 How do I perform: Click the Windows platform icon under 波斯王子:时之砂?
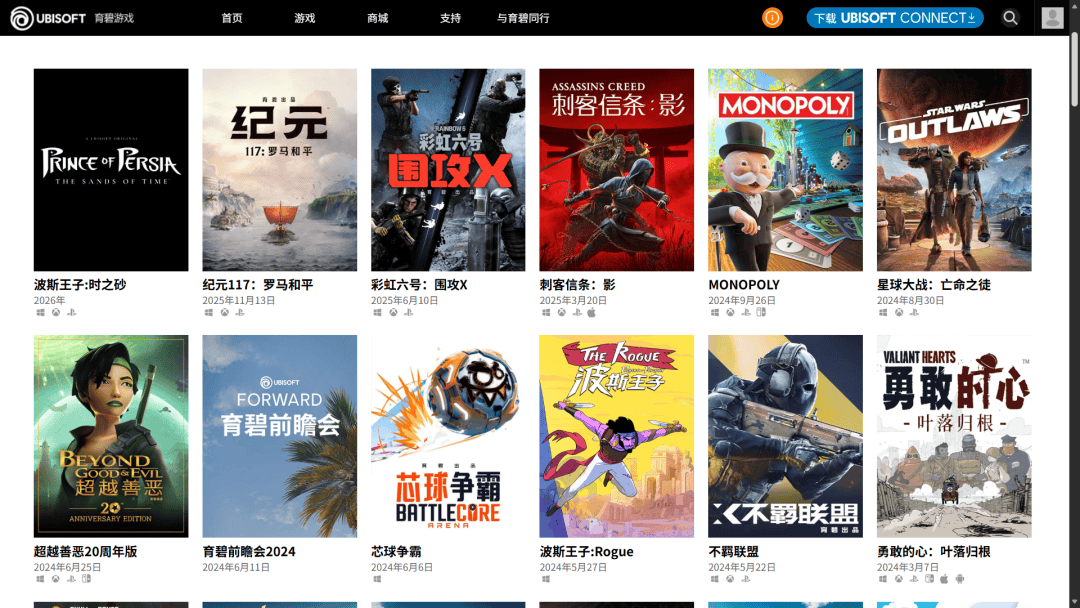tap(40, 312)
